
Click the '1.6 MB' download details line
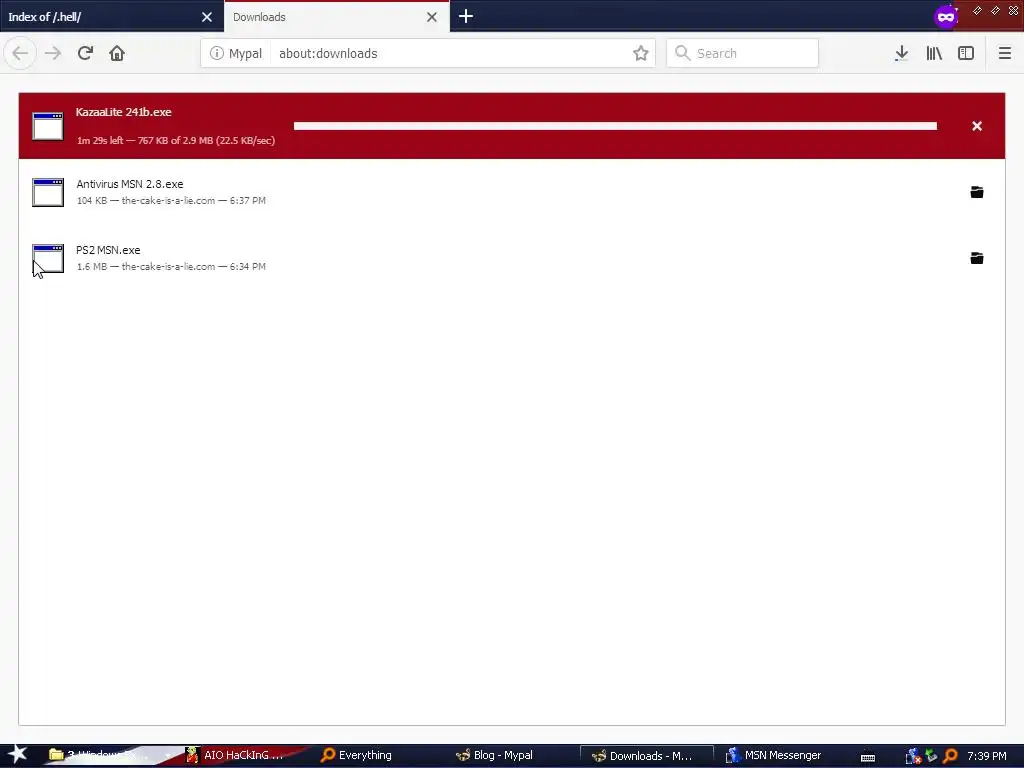point(171,266)
